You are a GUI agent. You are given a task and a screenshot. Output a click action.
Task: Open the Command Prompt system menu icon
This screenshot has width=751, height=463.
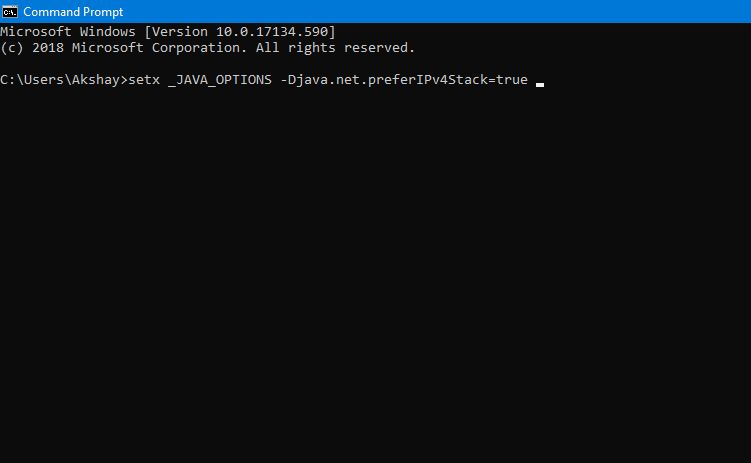(10, 11)
